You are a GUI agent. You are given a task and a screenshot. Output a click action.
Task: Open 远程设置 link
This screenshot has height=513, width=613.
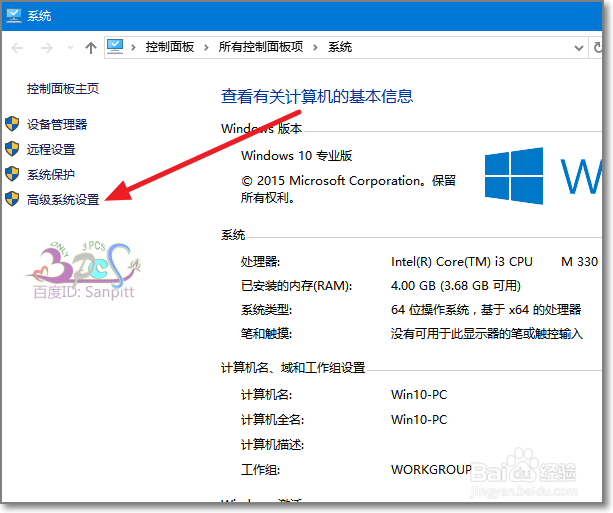pyautogui.click(x=51, y=150)
